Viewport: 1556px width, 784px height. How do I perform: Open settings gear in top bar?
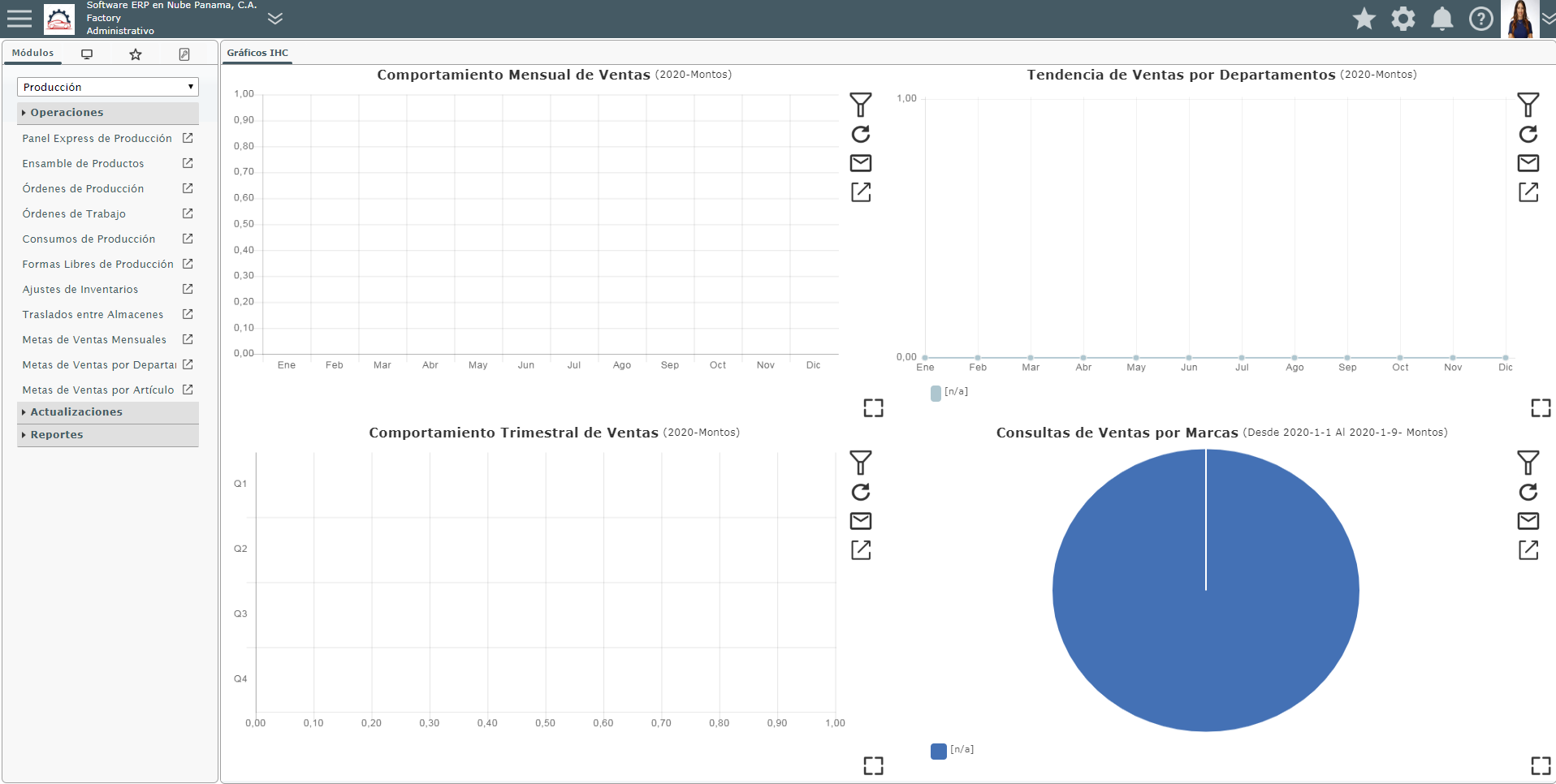1403,19
